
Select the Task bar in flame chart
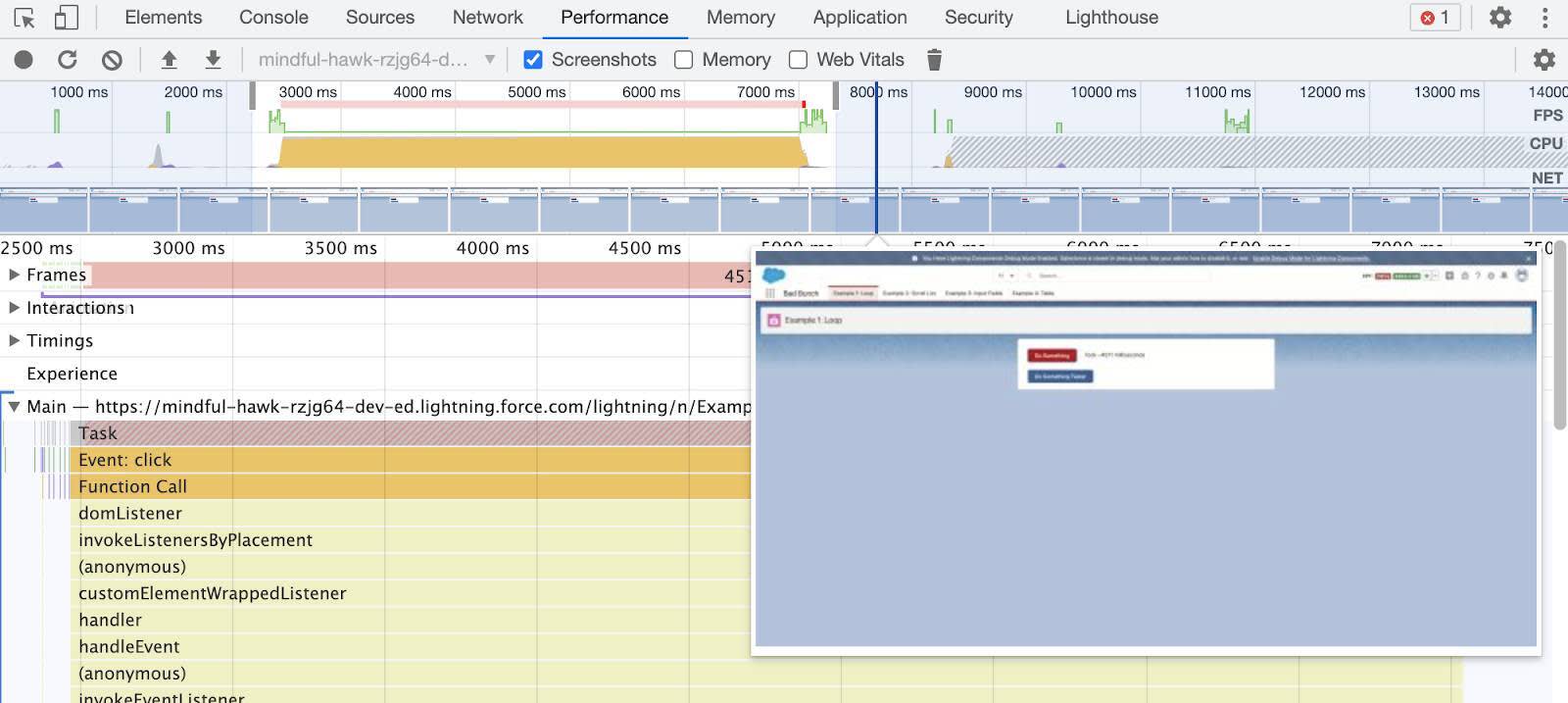[412, 433]
